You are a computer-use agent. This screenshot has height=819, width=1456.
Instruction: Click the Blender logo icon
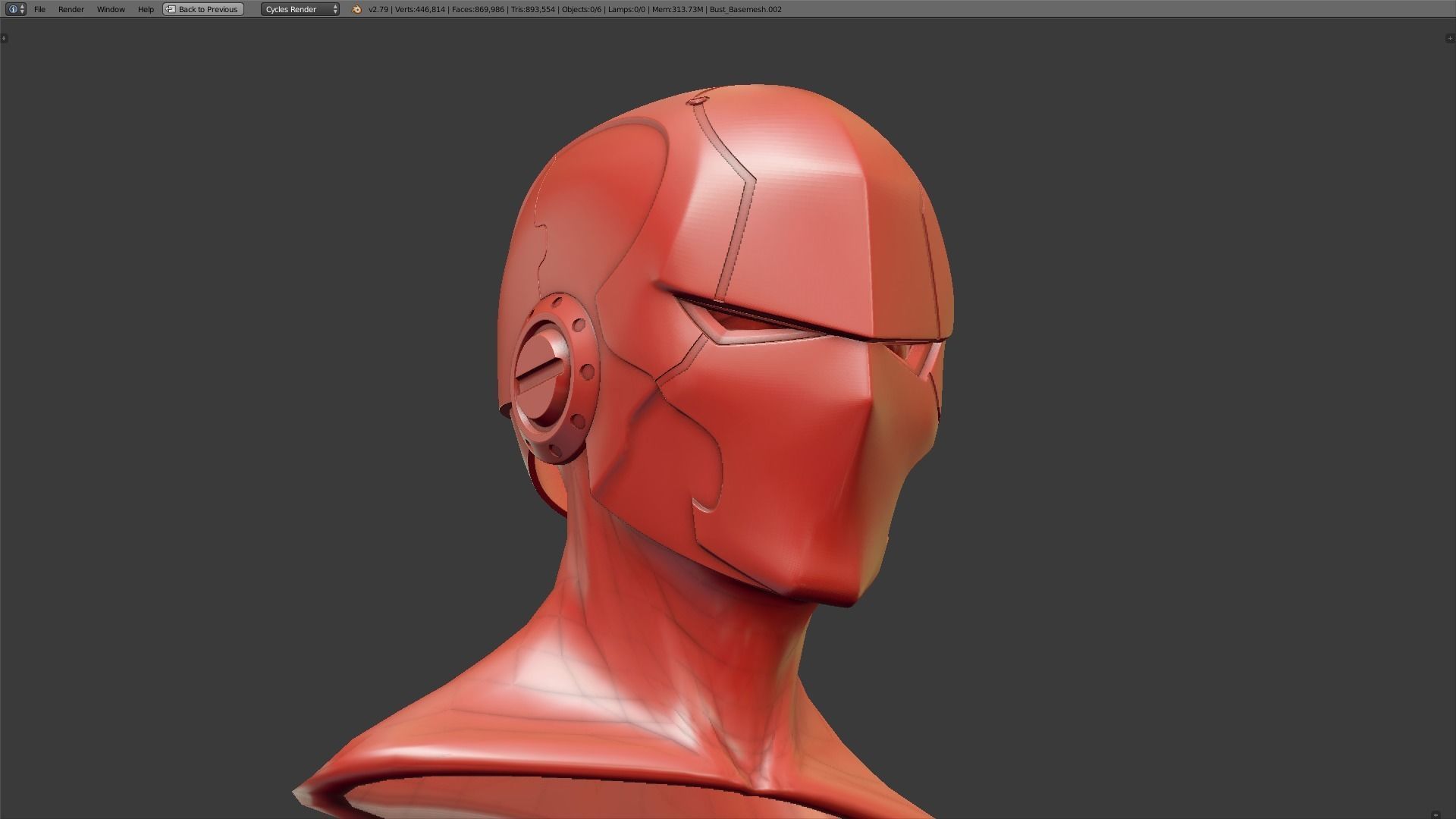(x=356, y=9)
